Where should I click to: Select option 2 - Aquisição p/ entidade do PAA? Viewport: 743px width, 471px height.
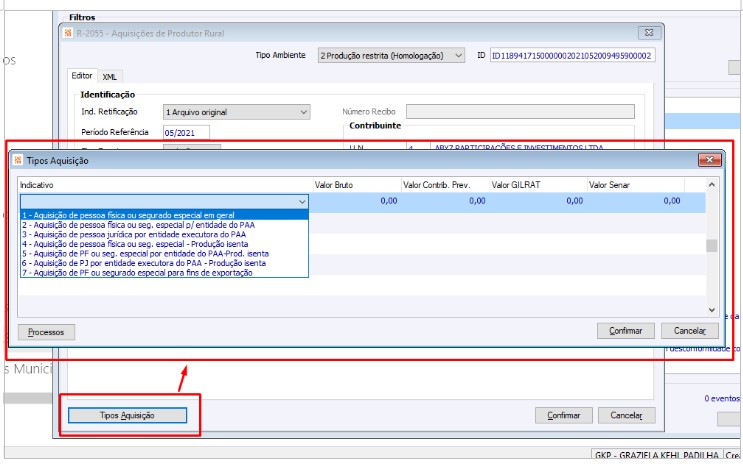pyautogui.click(x=164, y=225)
